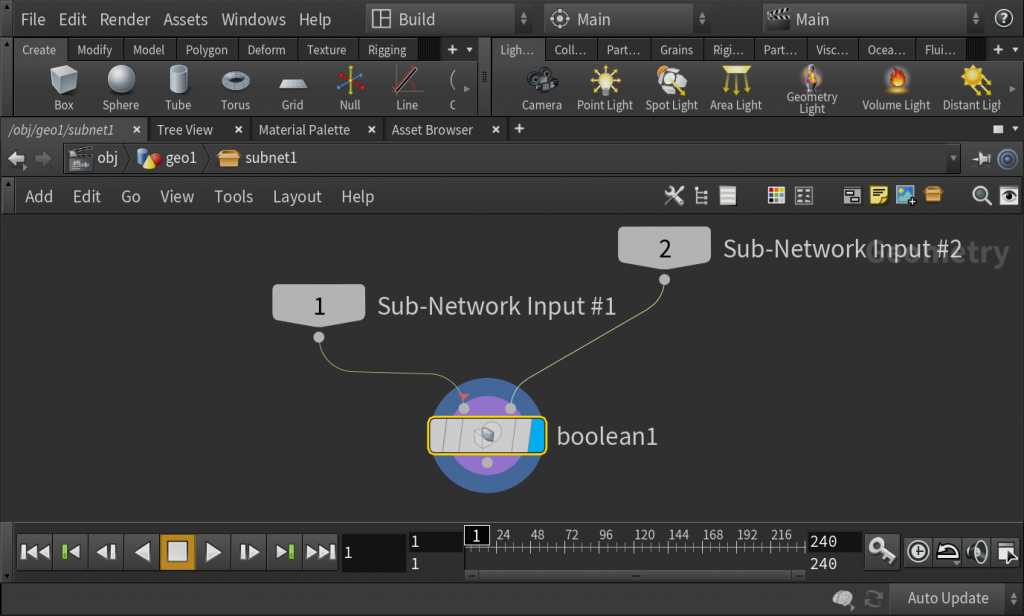Toggle audio speaker icon in playbar

(x=977, y=552)
